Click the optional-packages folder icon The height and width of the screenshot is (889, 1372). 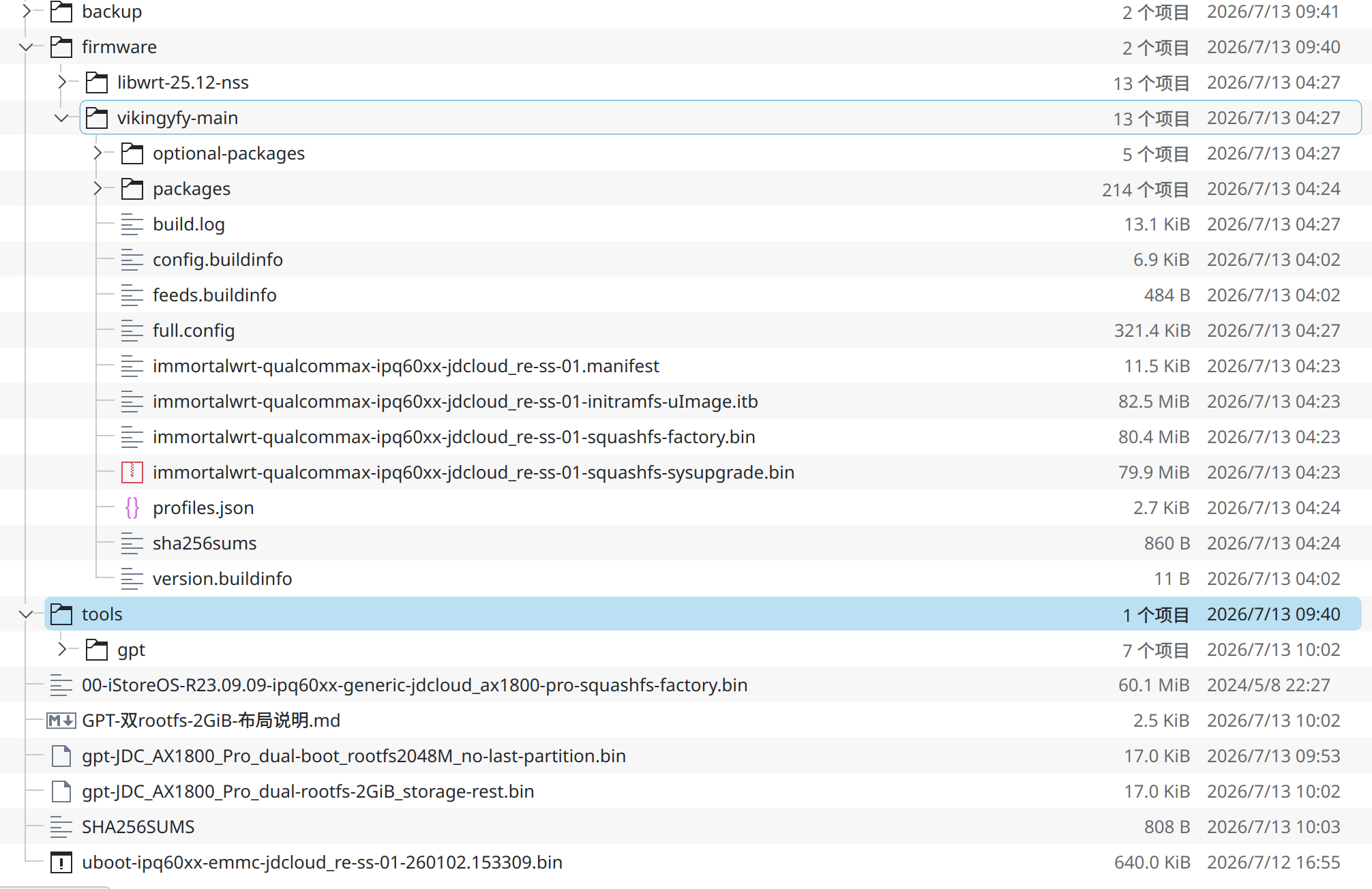[132, 153]
